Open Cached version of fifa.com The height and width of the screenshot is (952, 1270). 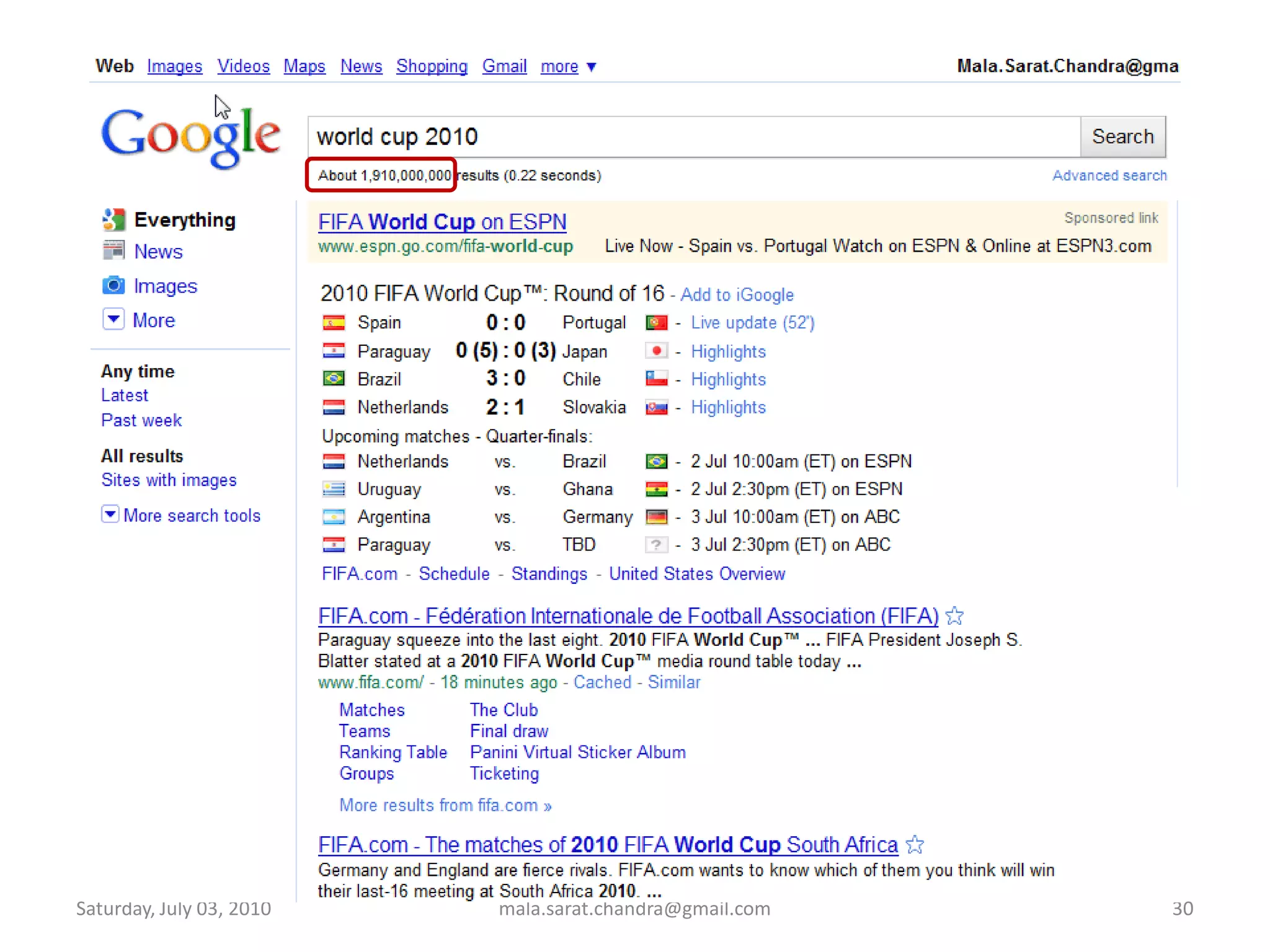[x=602, y=682]
